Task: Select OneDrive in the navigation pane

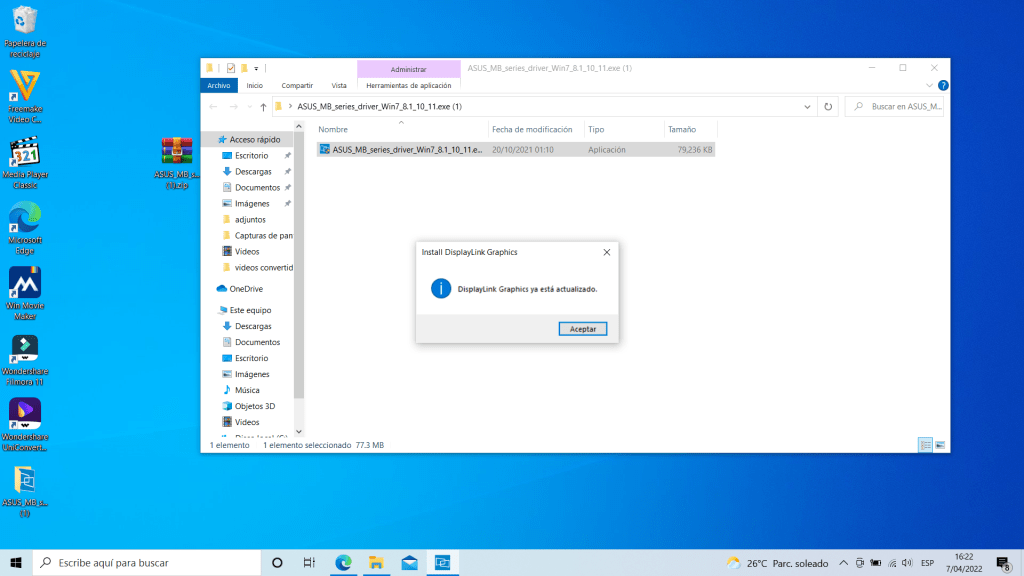Action: coord(245,289)
